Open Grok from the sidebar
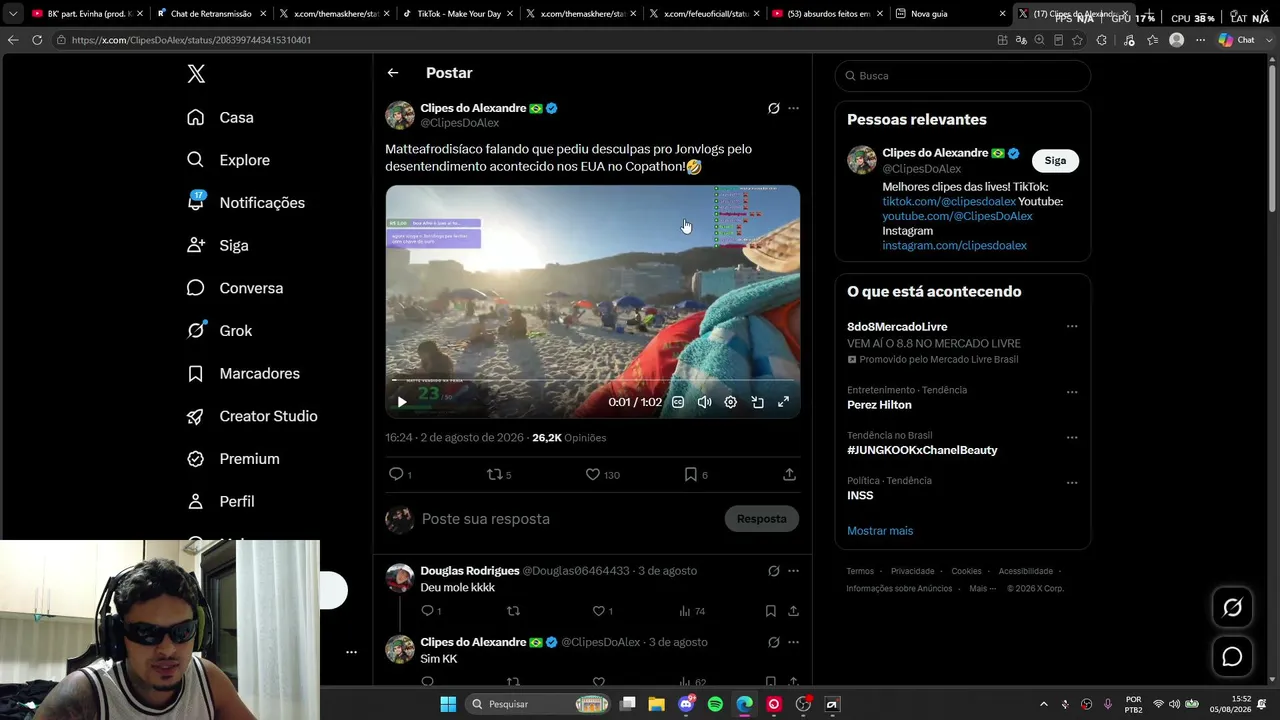 (219, 330)
